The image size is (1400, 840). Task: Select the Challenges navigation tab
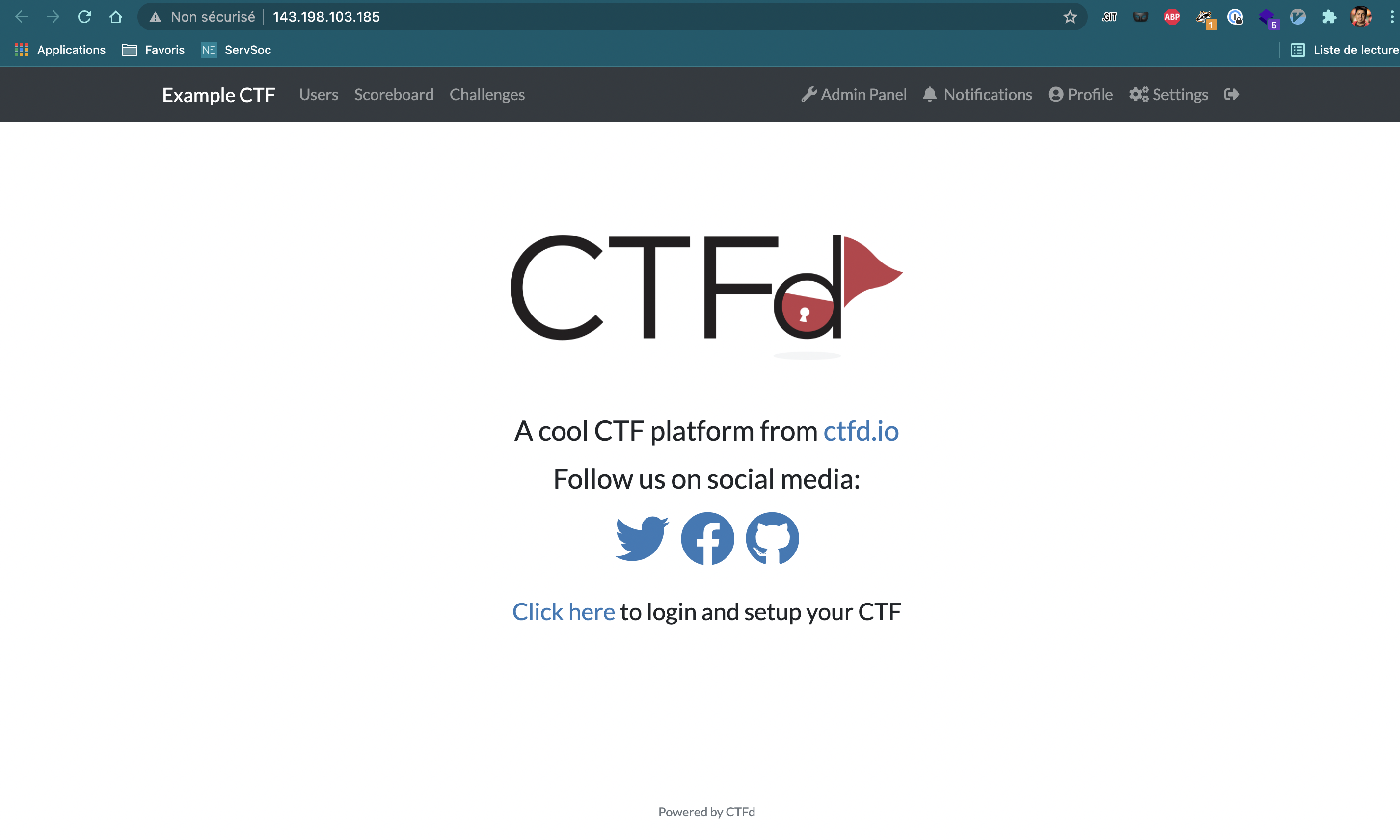click(487, 94)
